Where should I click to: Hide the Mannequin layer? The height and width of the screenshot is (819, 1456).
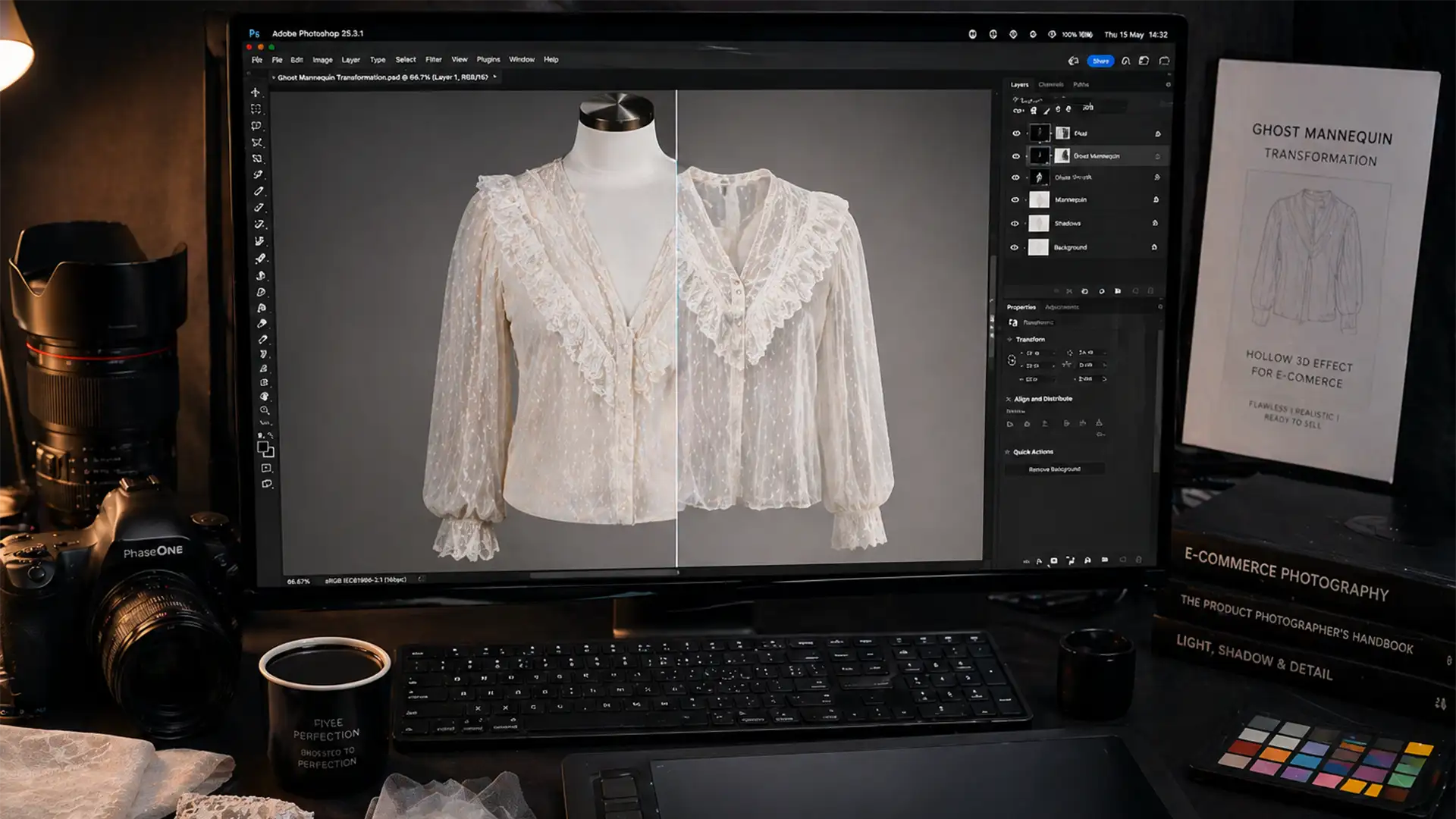coord(1016,199)
